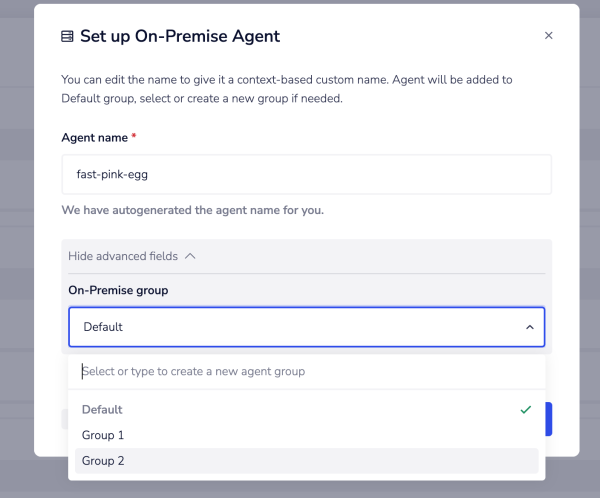Choose Group 1 from the agent group list
Screen dimensions: 600x498
(103, 435)
